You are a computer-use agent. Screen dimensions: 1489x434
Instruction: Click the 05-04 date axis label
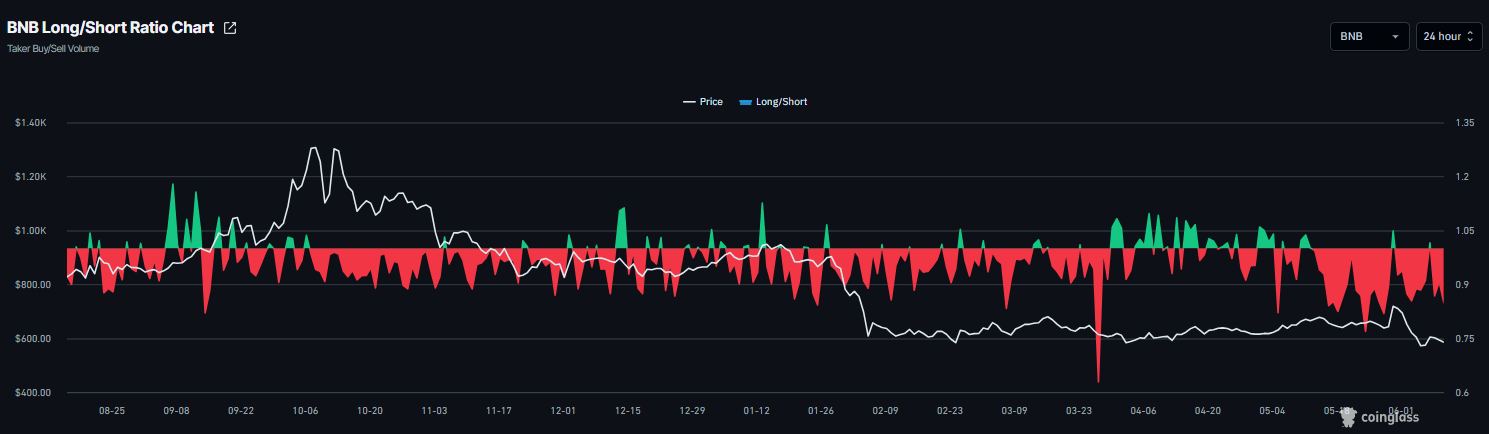coord(1273,411)
